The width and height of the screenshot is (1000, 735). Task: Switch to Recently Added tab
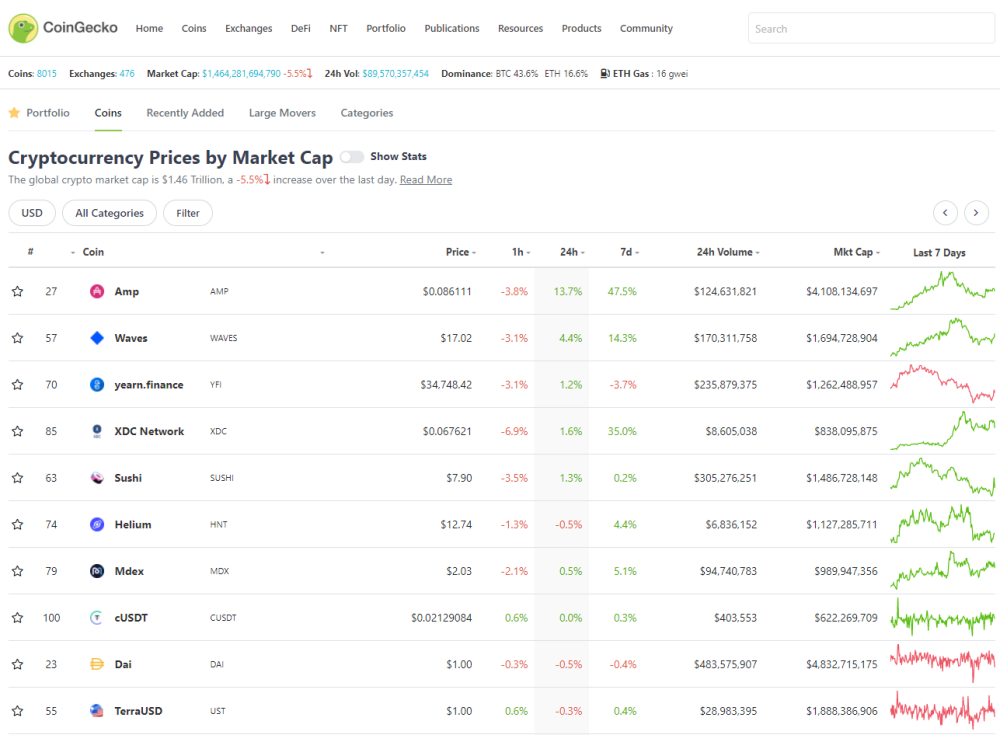[185, 113]
